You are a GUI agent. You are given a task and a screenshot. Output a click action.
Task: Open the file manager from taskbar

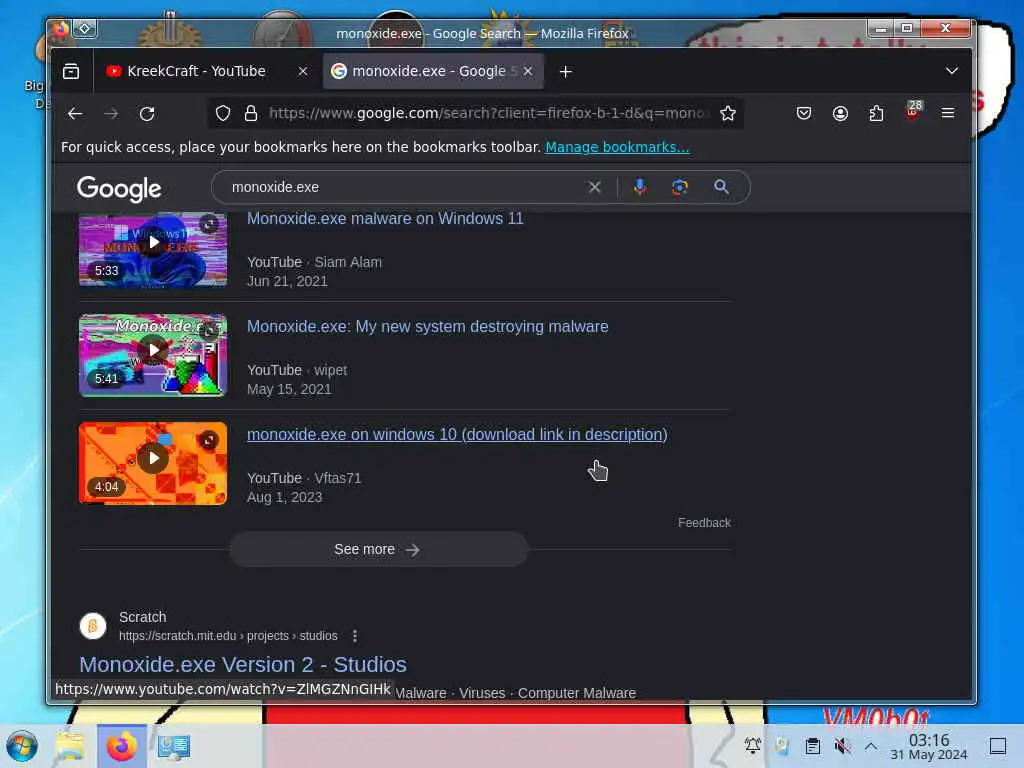70,746
